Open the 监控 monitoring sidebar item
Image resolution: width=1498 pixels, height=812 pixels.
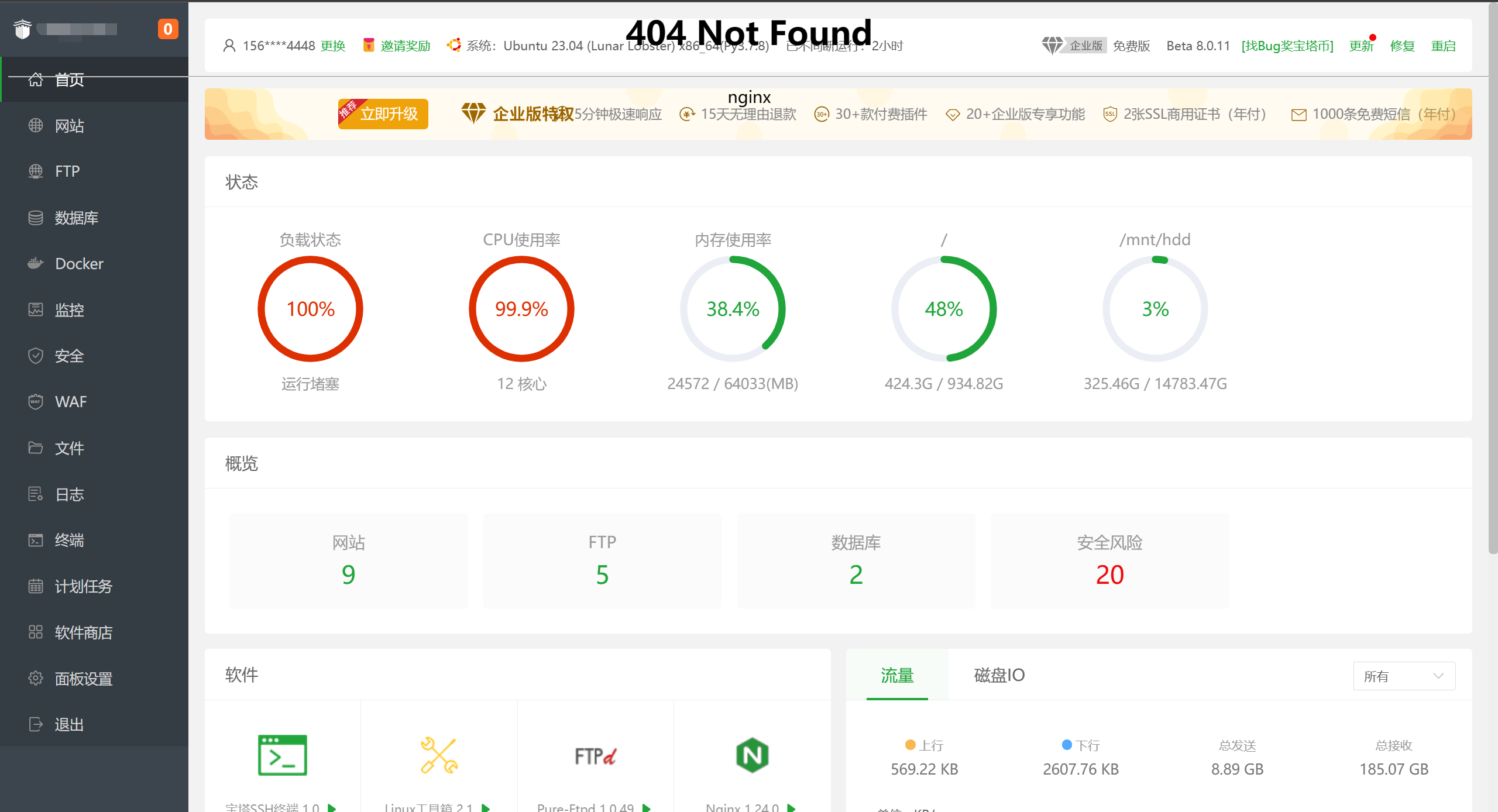[95, 309]
